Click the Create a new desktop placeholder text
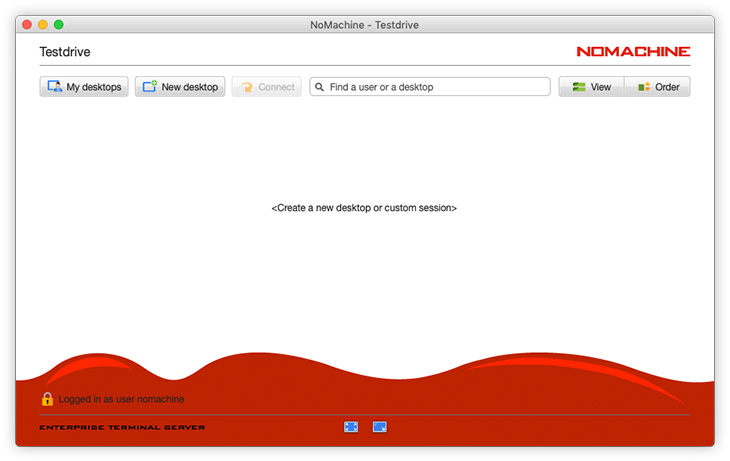This screenshot has width=730, height=461. [x=364, y=208]
